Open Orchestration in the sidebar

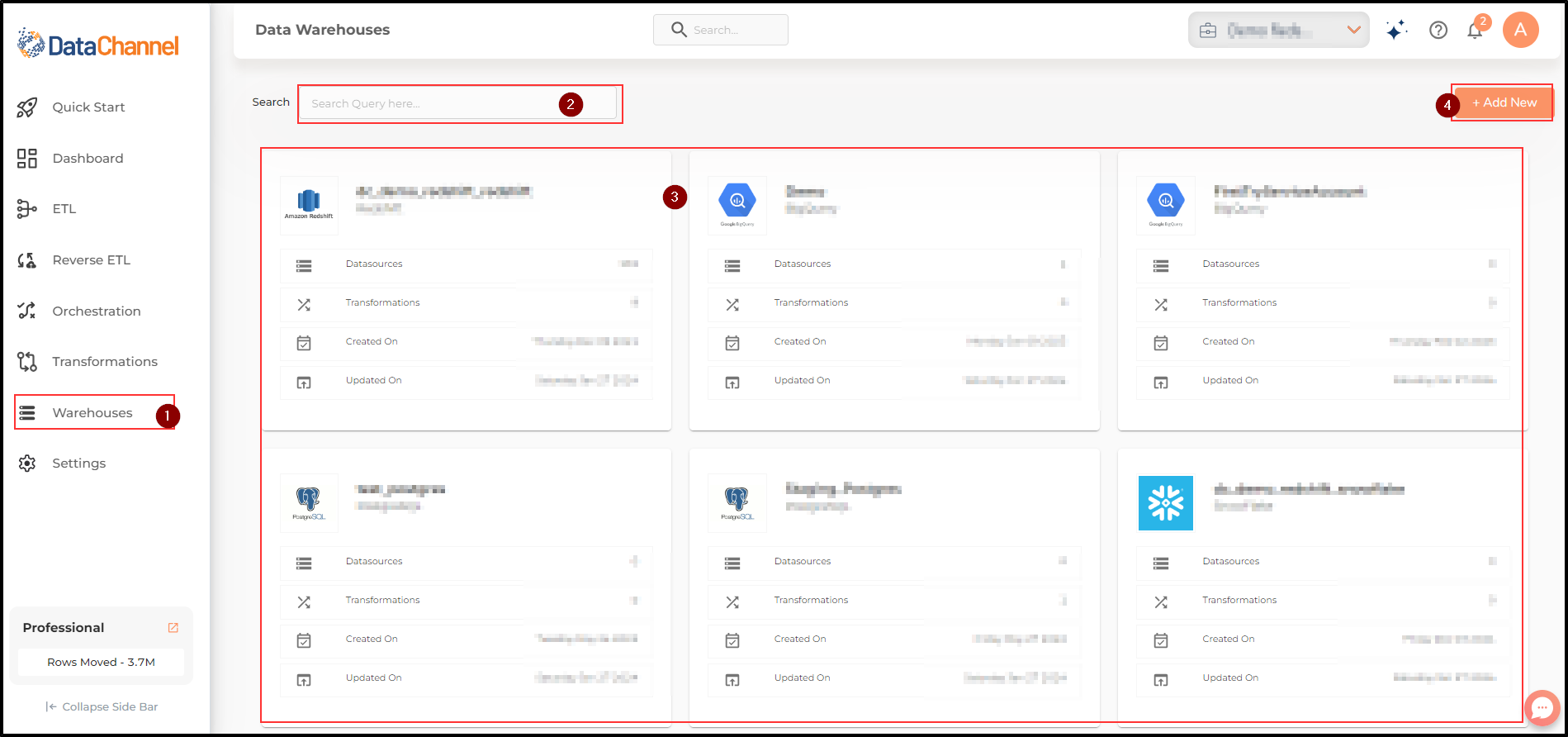point(96,311)
